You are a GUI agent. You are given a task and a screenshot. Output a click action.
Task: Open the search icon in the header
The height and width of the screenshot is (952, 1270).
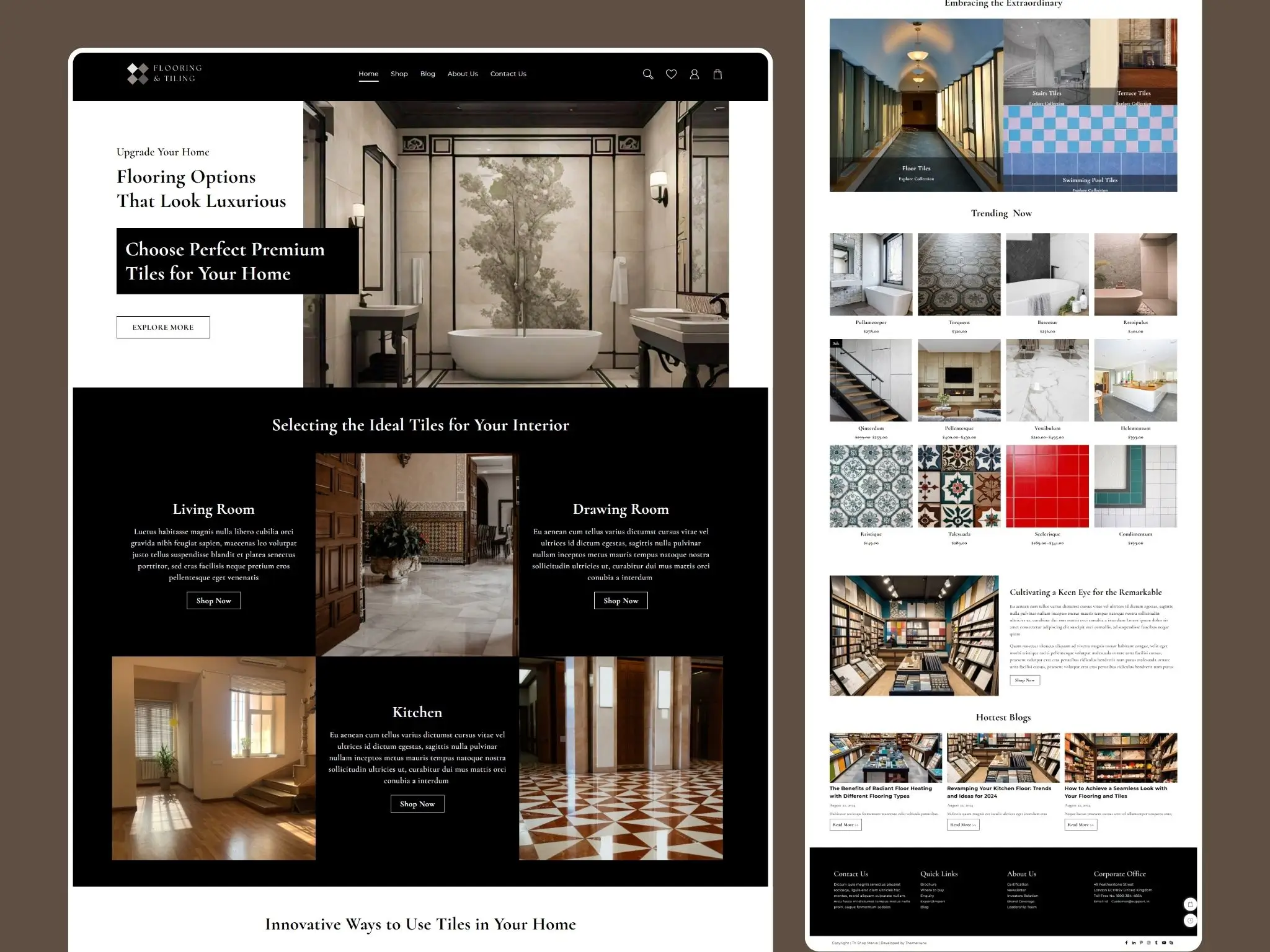click(648, 74)
